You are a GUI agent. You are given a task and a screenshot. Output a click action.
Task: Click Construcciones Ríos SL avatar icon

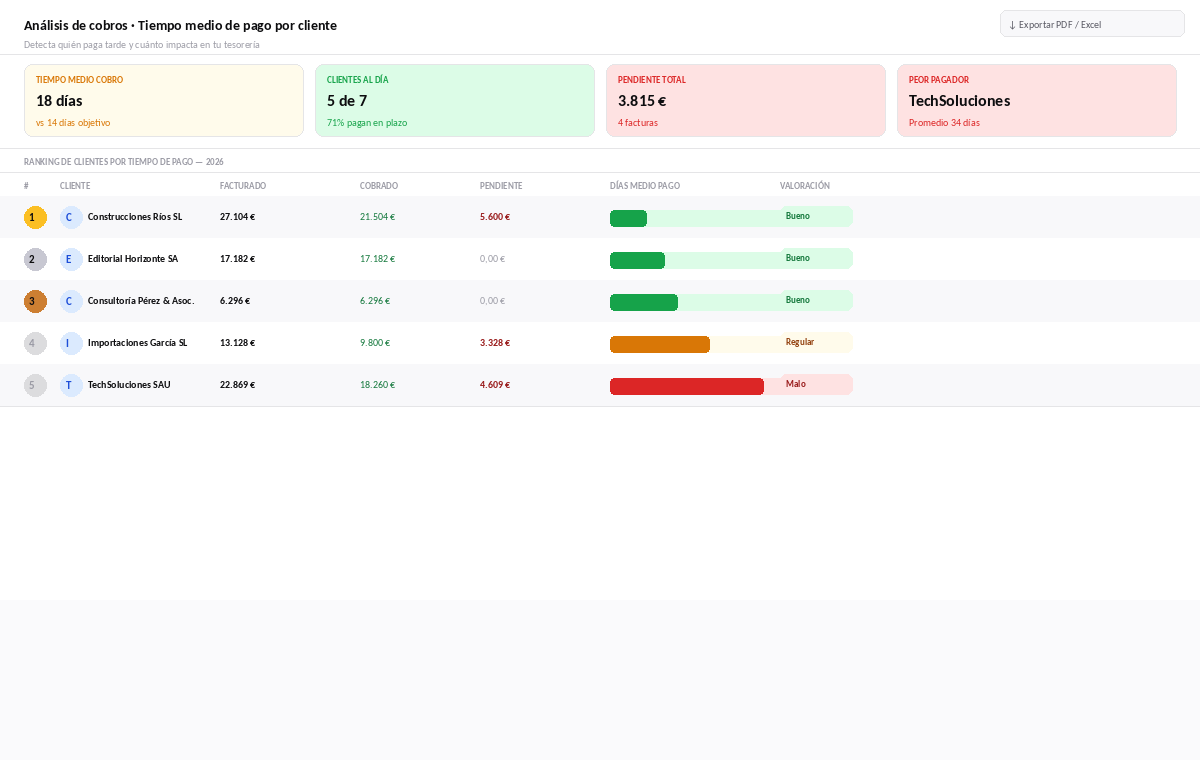71,217
